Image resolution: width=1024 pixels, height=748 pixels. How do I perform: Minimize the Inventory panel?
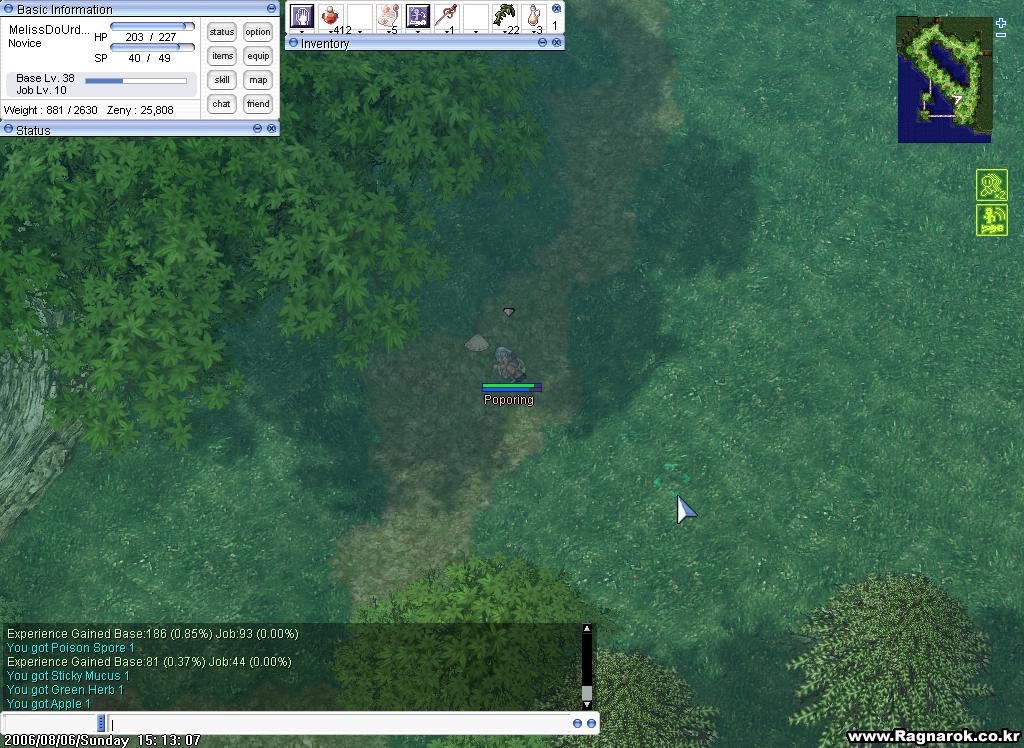point(542,42)
